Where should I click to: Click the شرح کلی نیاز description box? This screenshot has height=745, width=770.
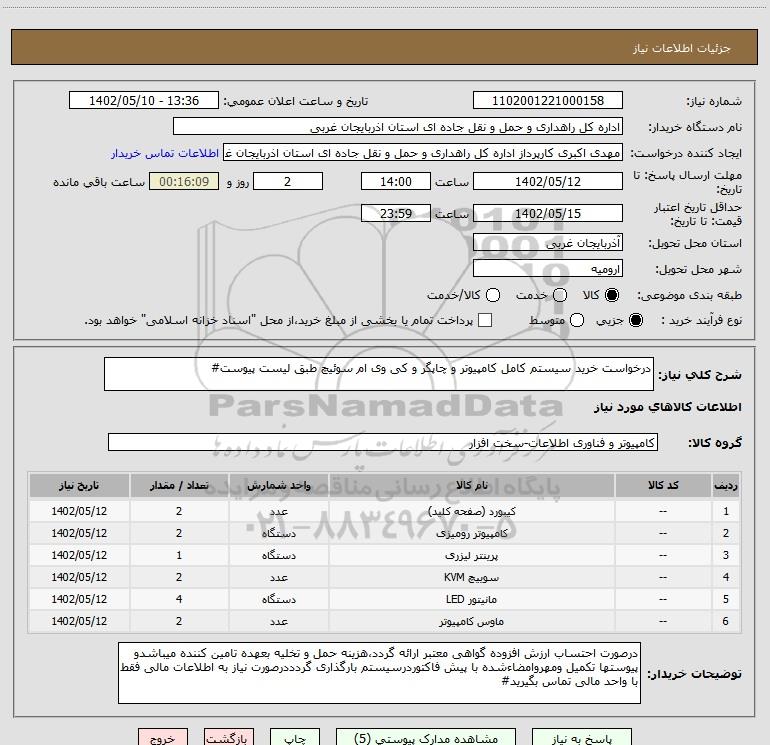pos(379,374)
